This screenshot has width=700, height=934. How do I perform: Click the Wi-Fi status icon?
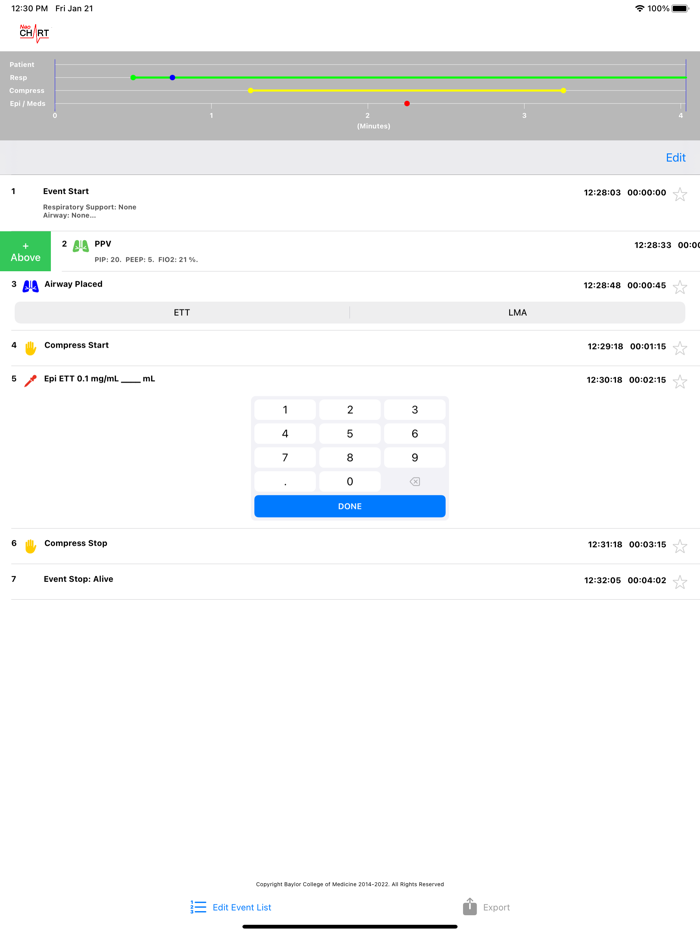point(639,8)
